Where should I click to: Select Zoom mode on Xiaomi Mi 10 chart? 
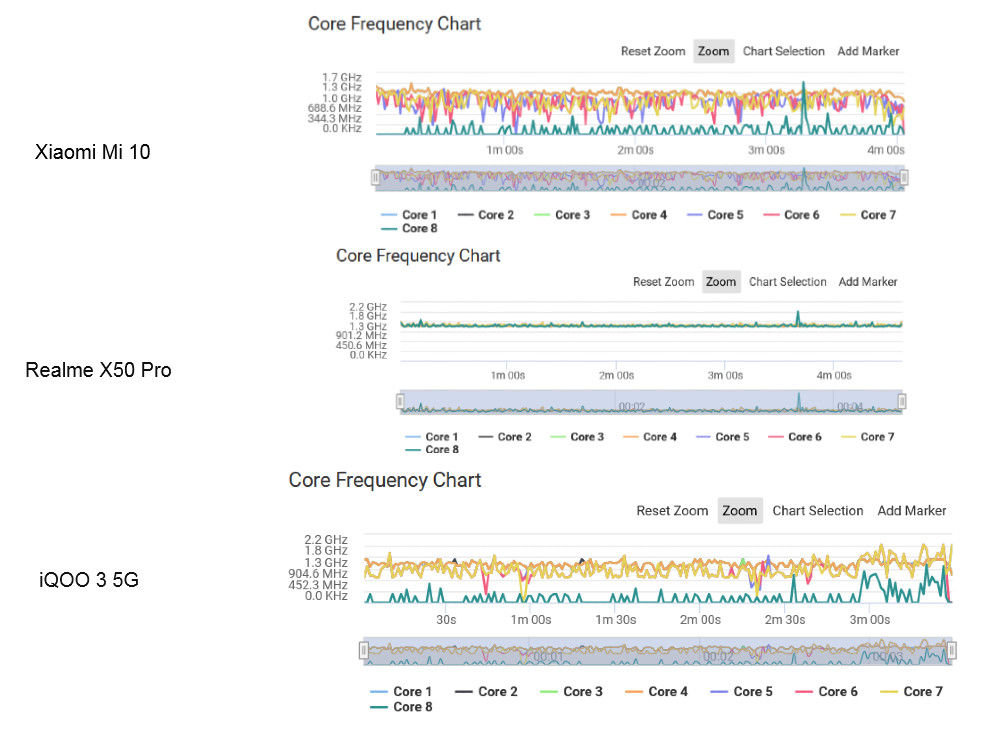coord(713,51)
